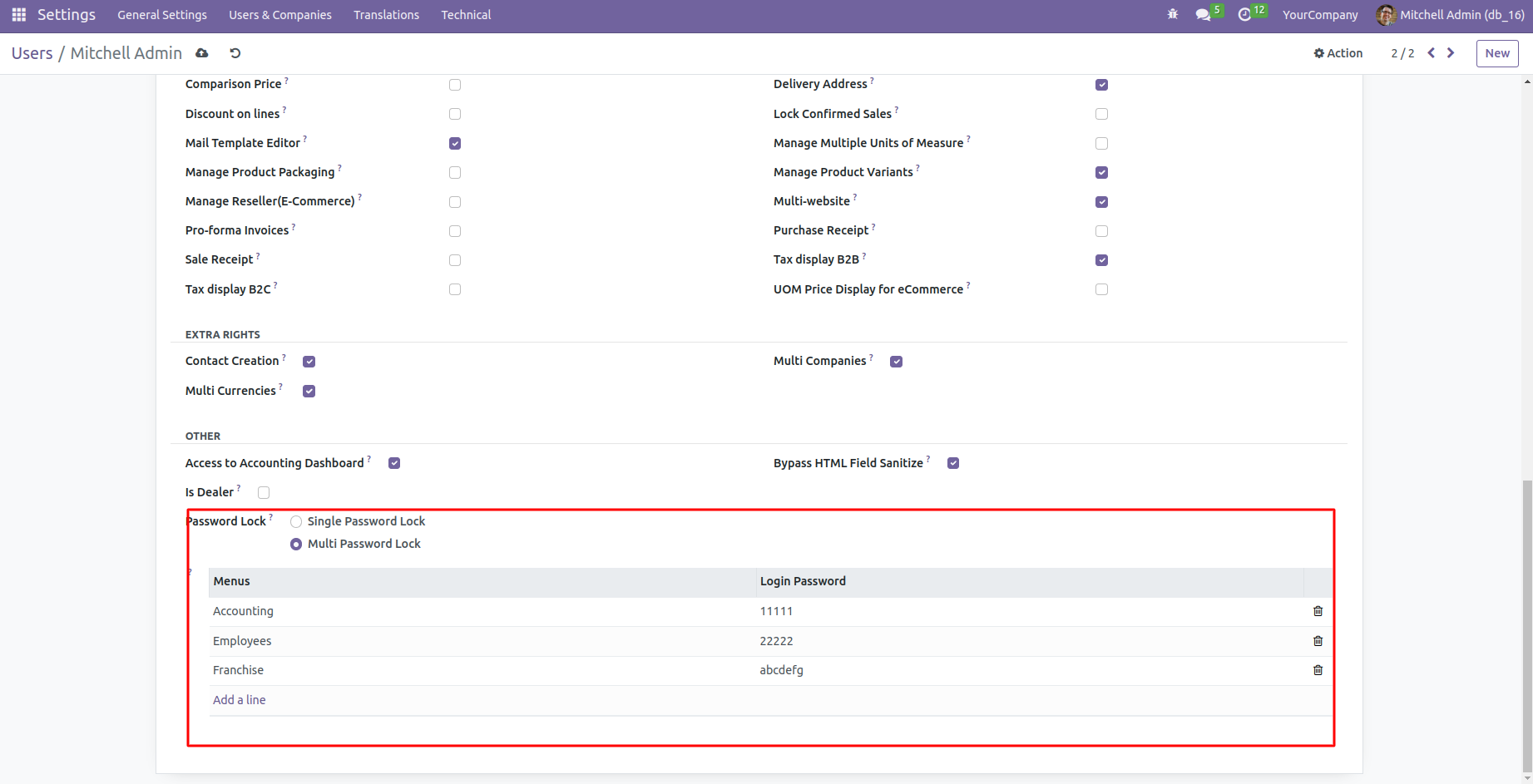Delete the Accounting password lock row
Image resolution: width=1533 pixels, height=784 pixels.
pos(1318,611)
